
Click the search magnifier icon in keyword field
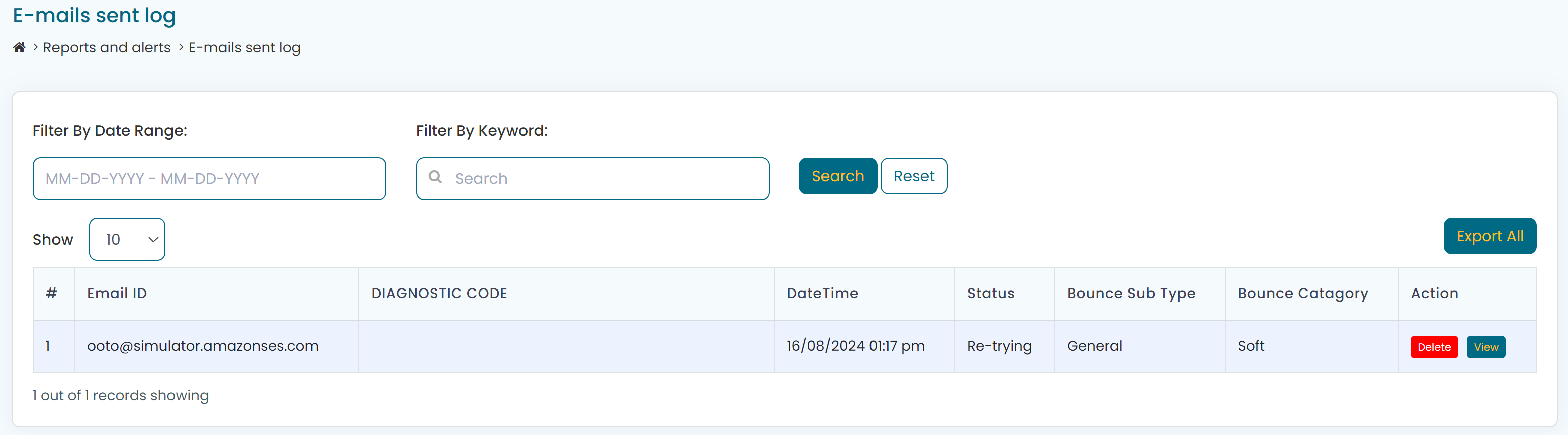(435, 177)
